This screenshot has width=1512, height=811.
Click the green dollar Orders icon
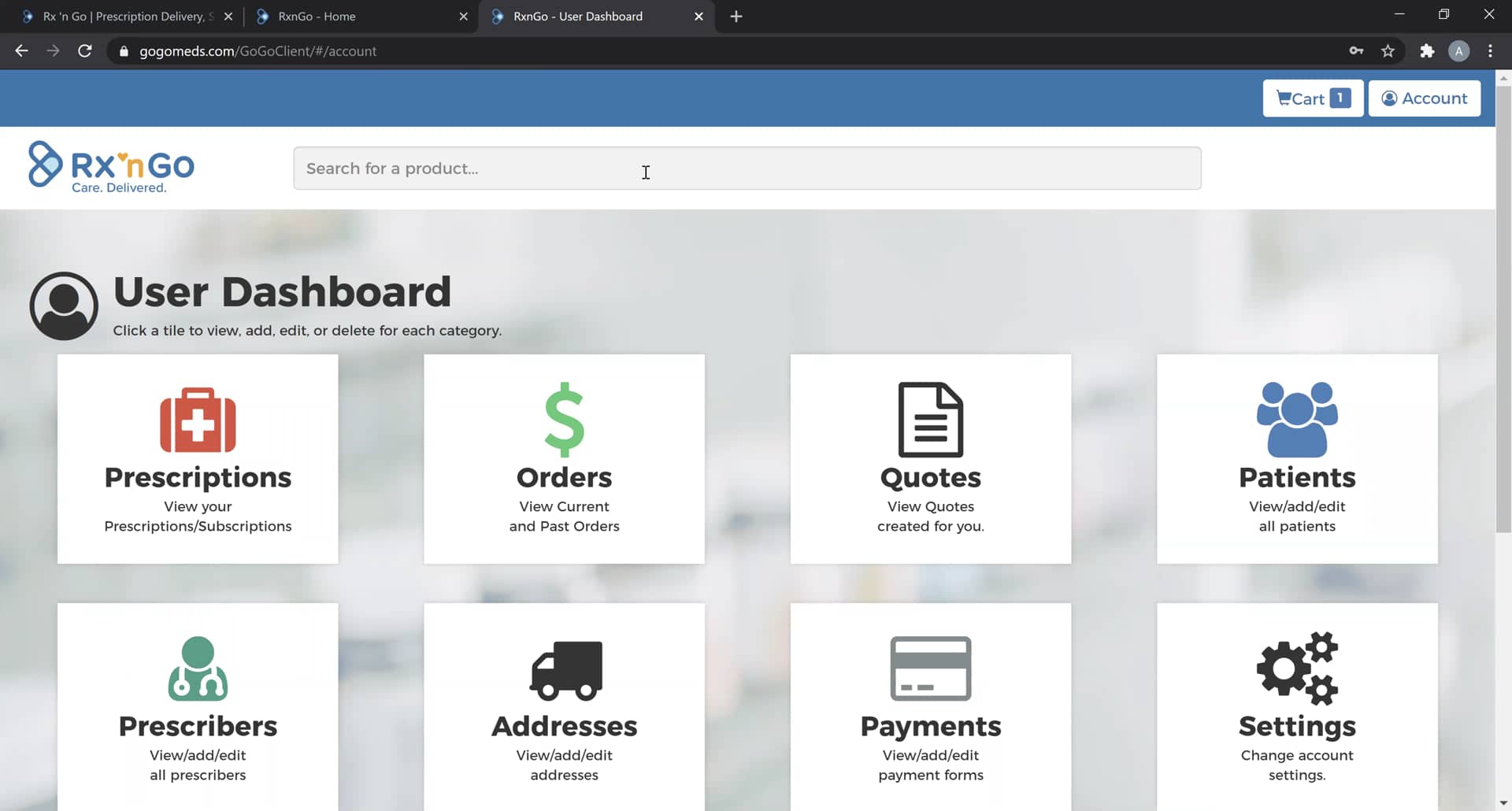(x=565, y=420)
